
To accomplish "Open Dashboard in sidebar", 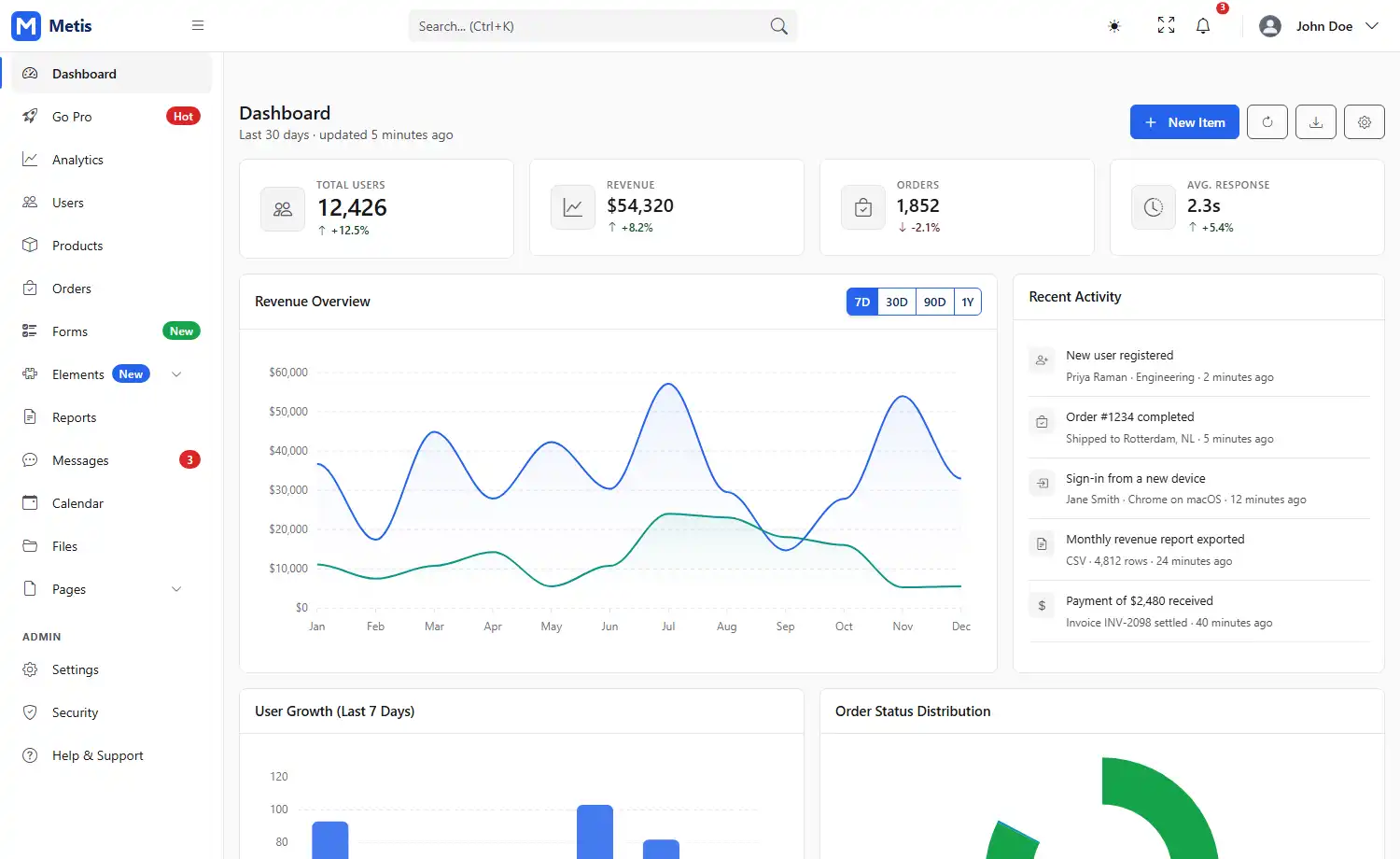I will (111, 74).
